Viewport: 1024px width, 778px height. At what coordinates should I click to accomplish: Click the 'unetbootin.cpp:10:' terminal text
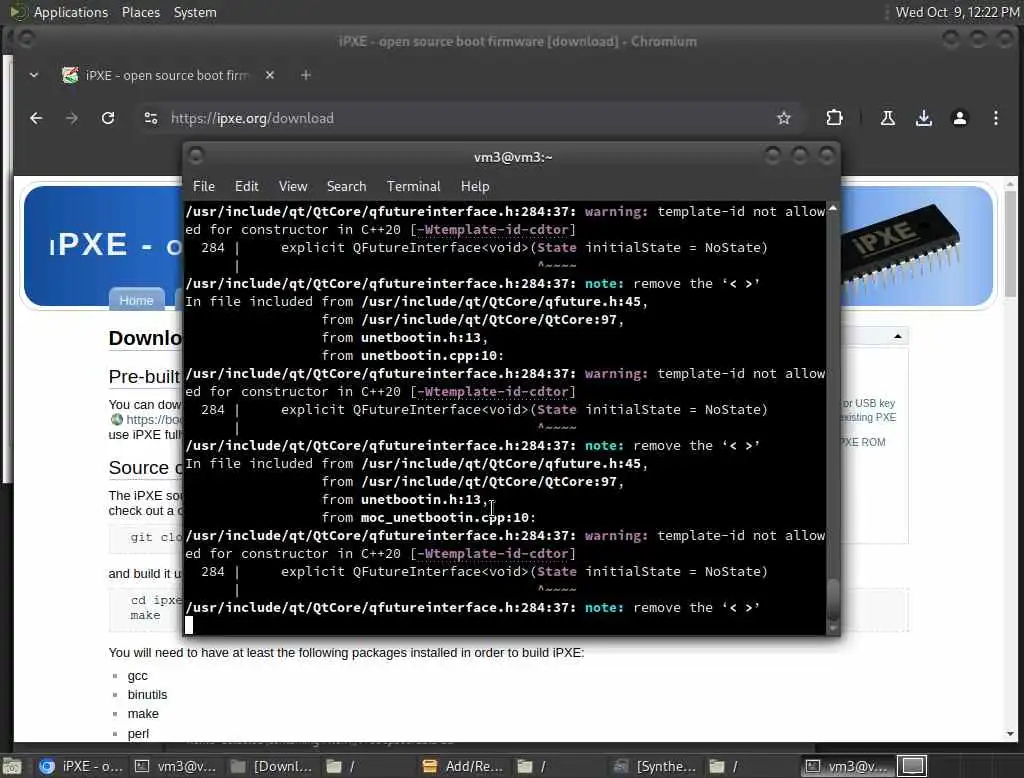pyautogui.click(x=432, y=355)
